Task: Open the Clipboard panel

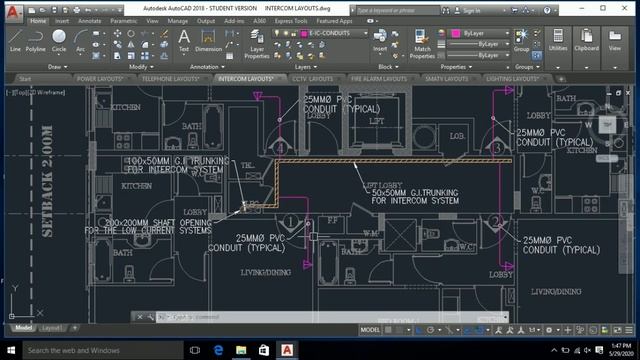Action: (587, 40)
